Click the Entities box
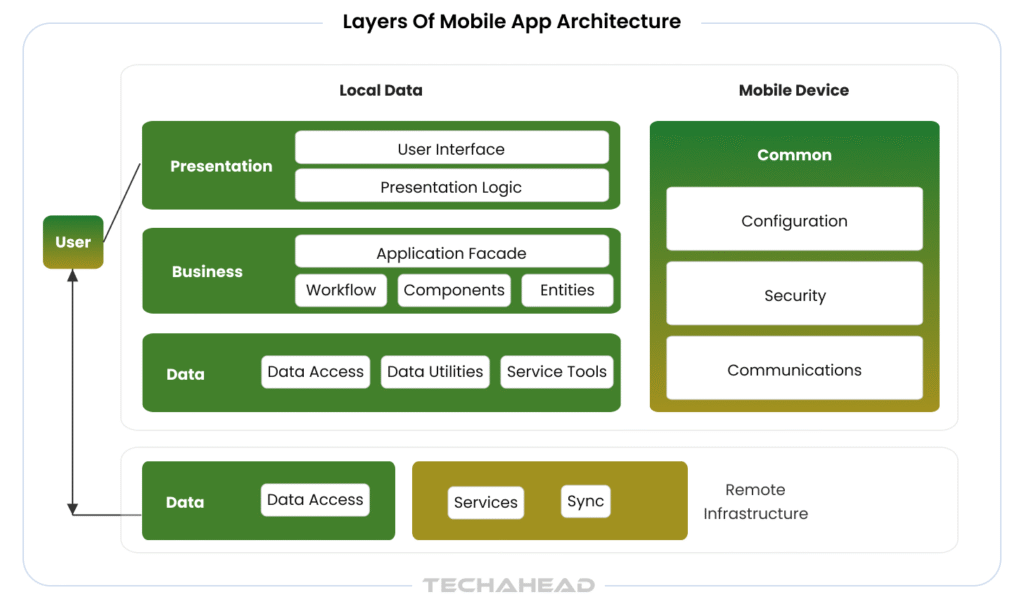This screenshot has height=609, width=1024. point(567,290)
